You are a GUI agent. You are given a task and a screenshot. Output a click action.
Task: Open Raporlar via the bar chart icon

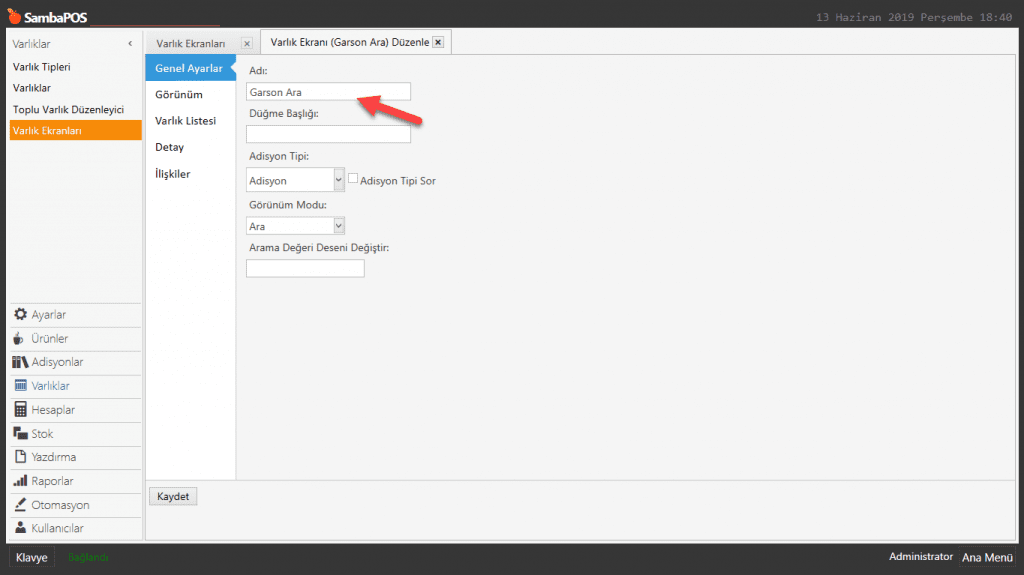[x=20, y=481]
